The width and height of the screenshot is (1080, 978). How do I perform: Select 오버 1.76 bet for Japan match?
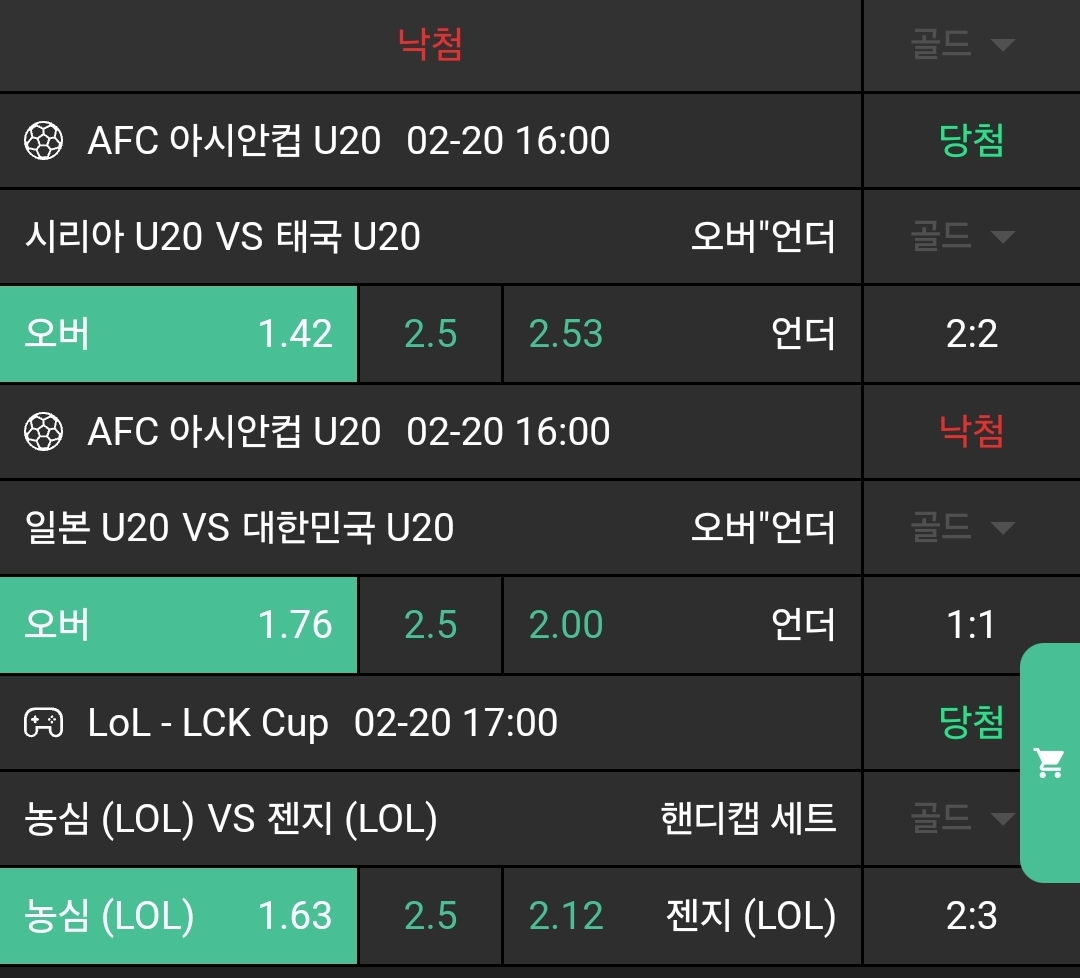[x=178, y=625]
